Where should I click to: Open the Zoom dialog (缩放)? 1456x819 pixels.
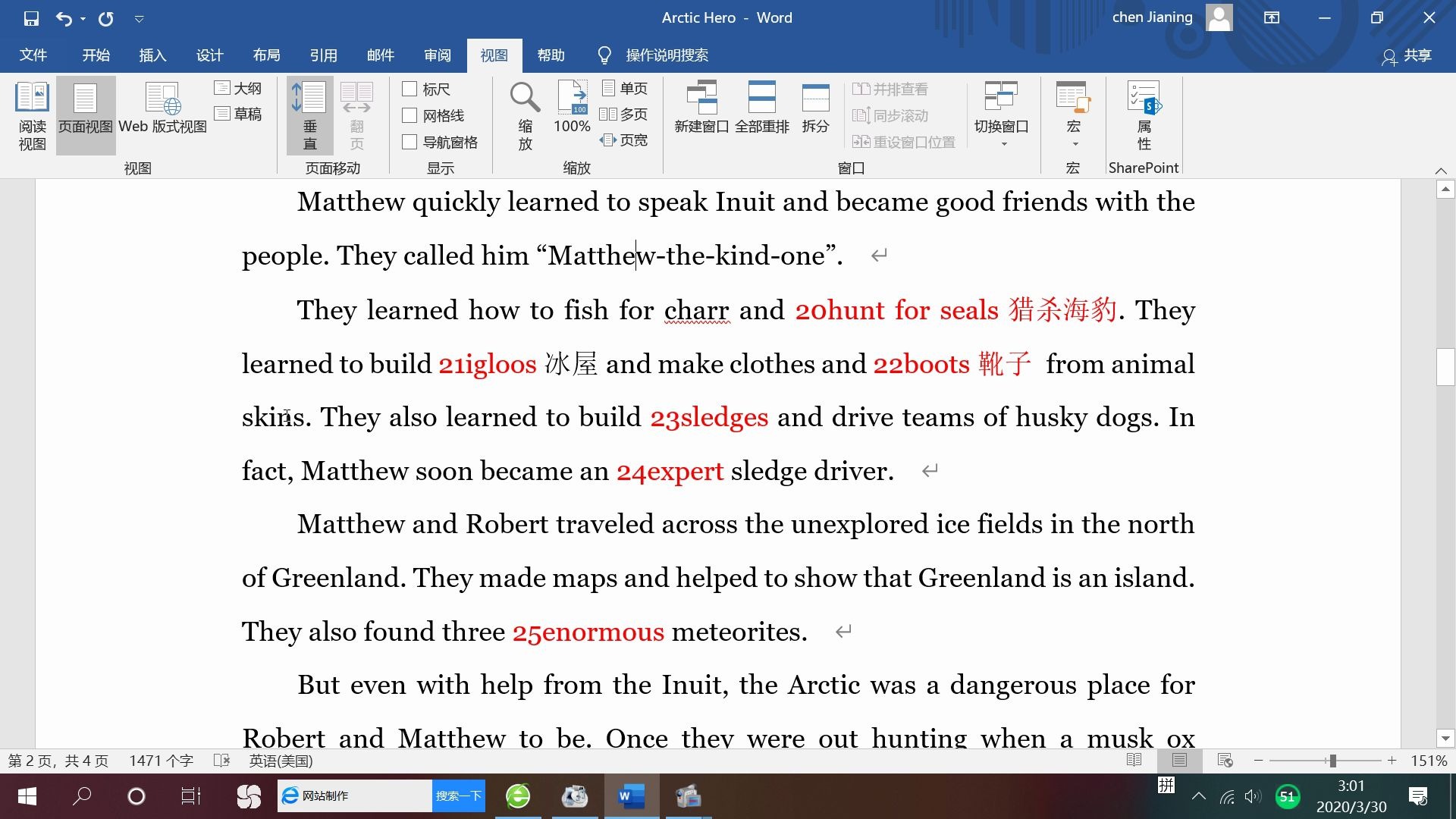coord(525,116)
